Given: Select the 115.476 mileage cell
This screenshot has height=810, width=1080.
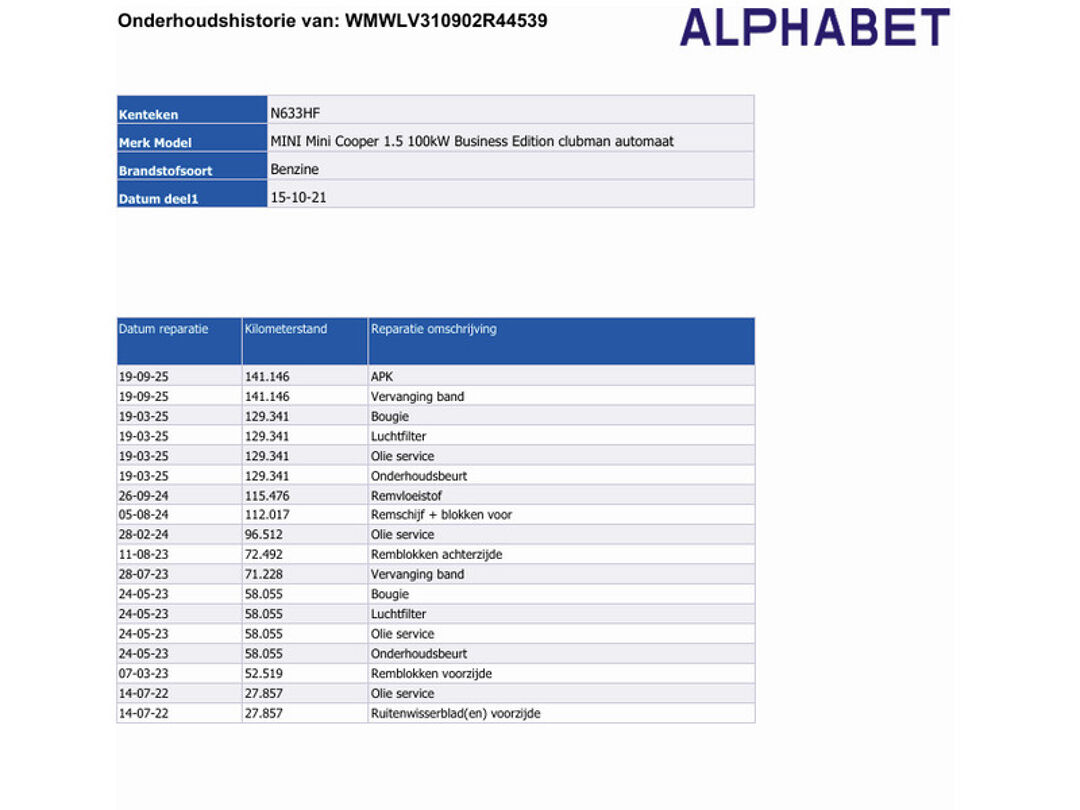Looking at the screenshot, I should (x=267, y=495).
